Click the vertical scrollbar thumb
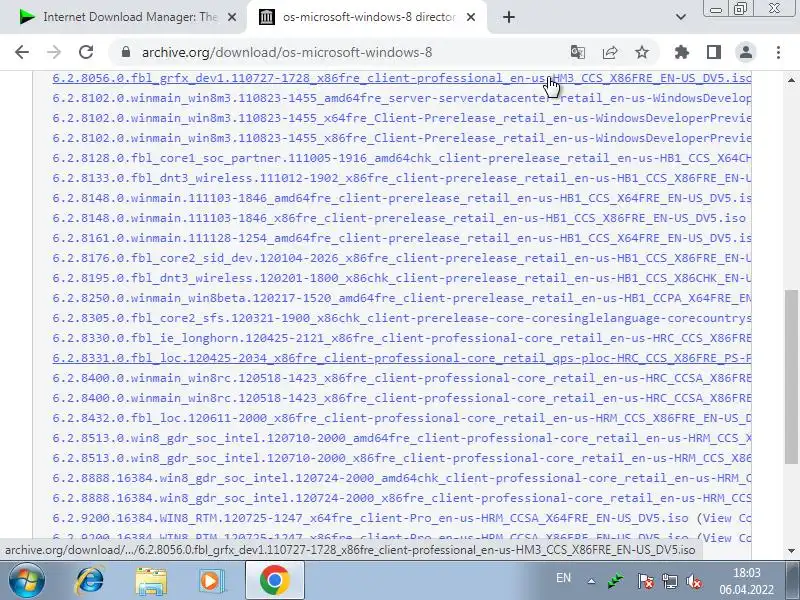800x600 pixels. (x=791, y=377)
